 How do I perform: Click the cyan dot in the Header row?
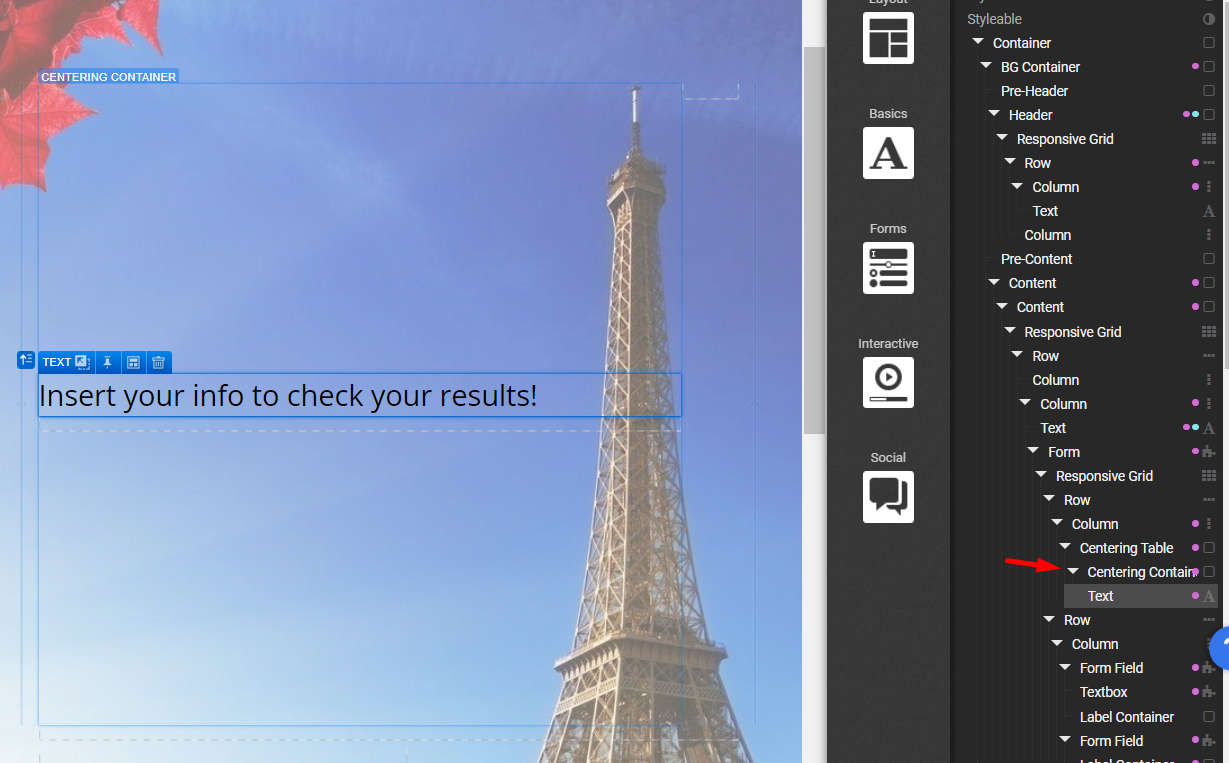pyautogui.click(x=1195, y=115)
